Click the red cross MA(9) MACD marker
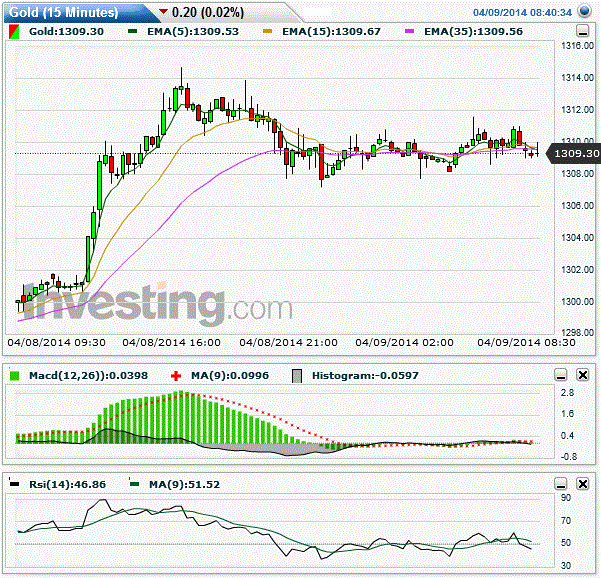 point(176,376)
